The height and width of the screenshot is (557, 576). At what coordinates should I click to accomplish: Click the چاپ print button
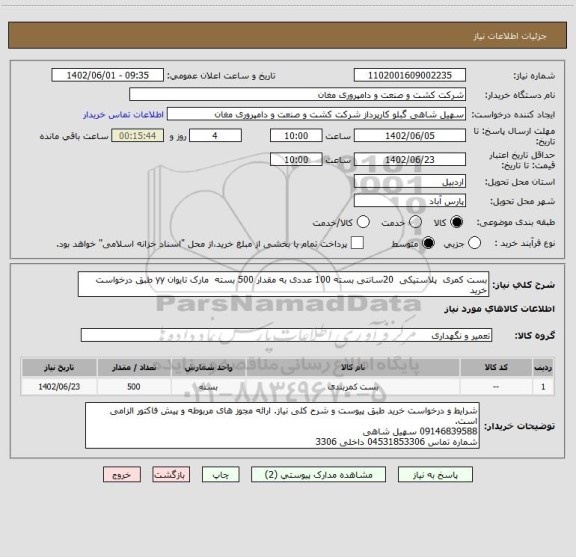coord(221,475)
